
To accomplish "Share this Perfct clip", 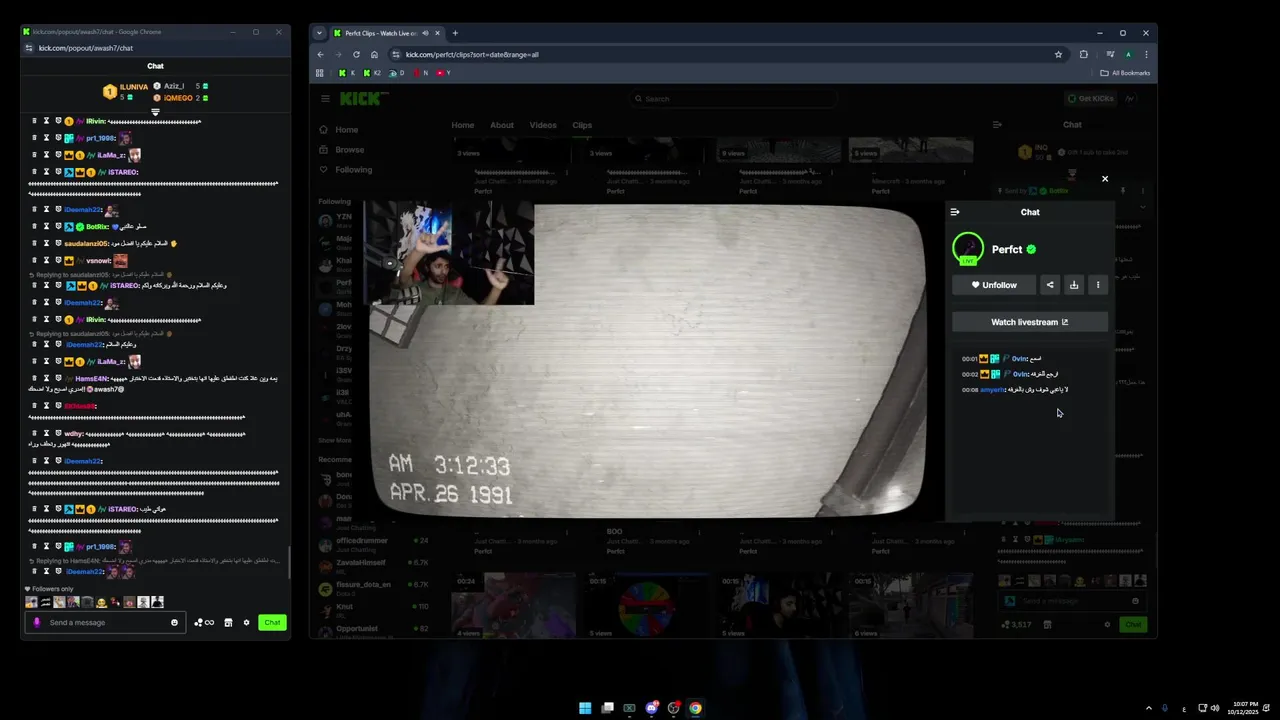I will pyautogui.click(x=1050, y=285).
